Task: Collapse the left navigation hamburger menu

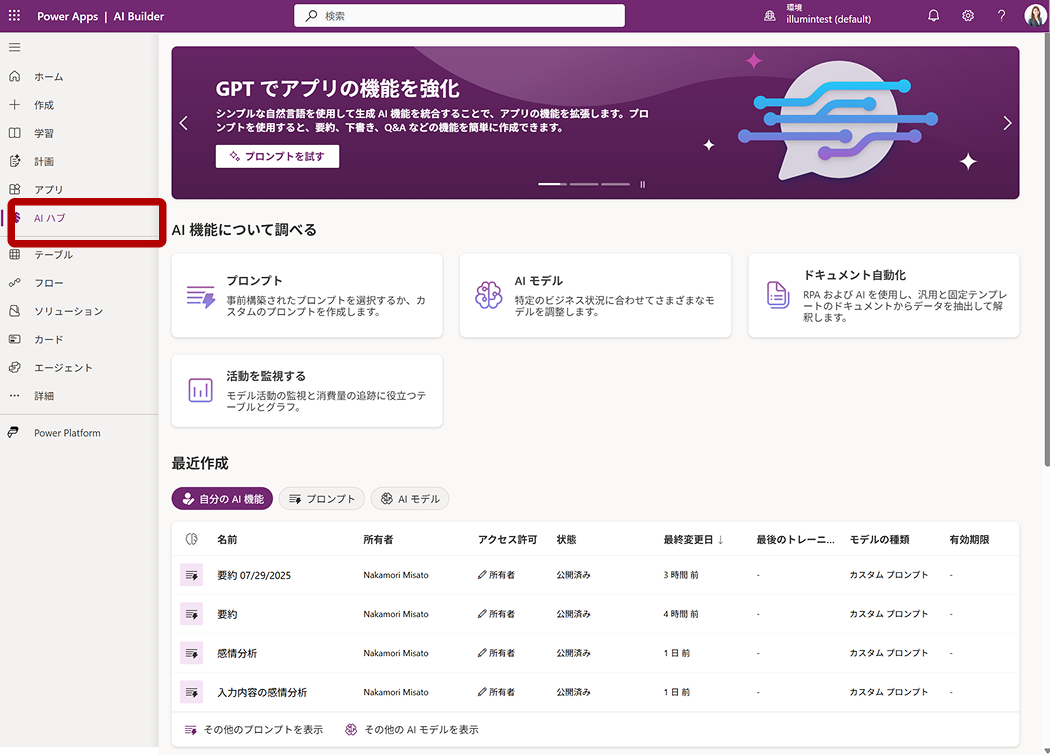Action: point(14,47)
